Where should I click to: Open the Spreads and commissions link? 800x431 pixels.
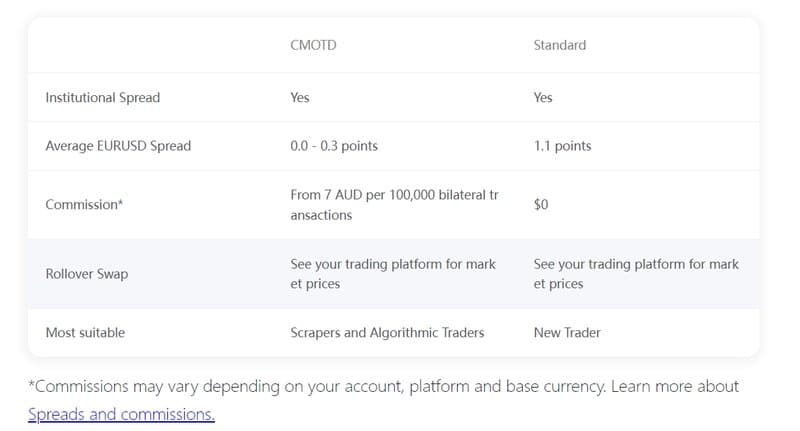(x=121, y=414)
